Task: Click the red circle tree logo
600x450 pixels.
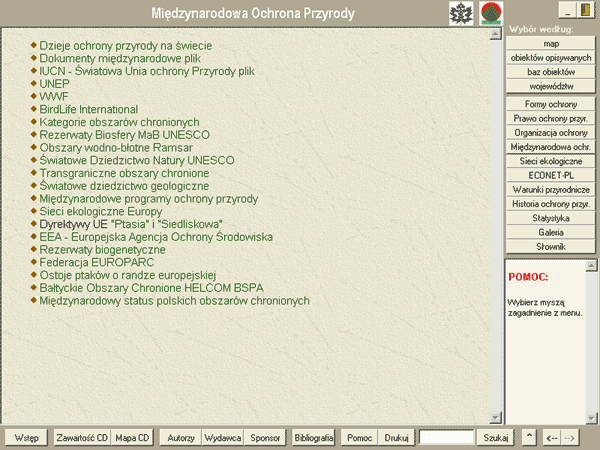Action: pyautogui.click(x=490, y=12)
